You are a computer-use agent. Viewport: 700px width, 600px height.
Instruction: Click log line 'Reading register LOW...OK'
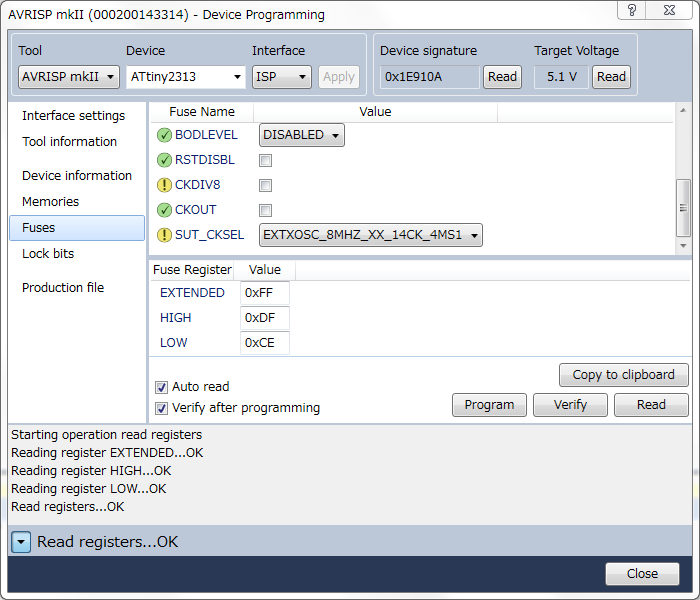[88, 489]
